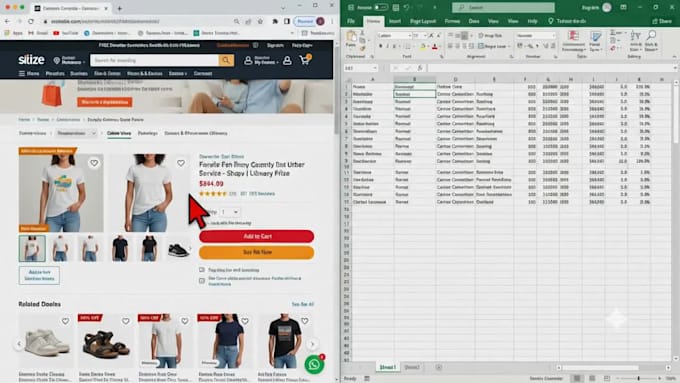Click the sneaker thumbnail in product gallery
680x383 pixels.
(x=178, y=249)
